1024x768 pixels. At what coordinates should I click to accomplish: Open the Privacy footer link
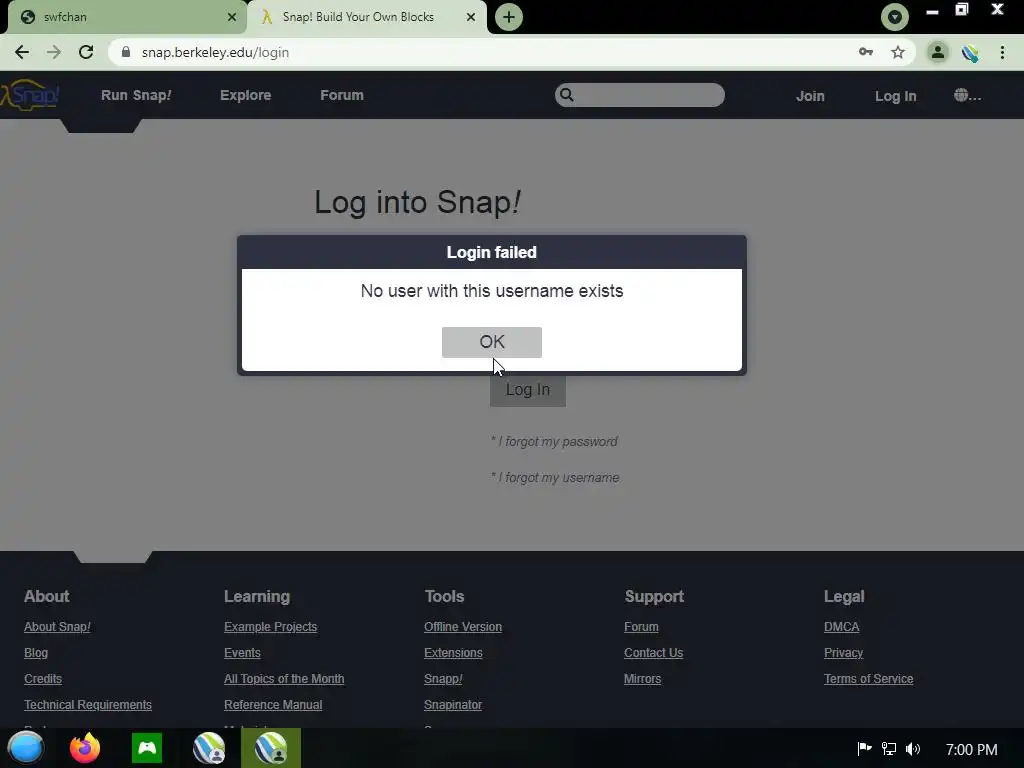[x=844, y=653]
